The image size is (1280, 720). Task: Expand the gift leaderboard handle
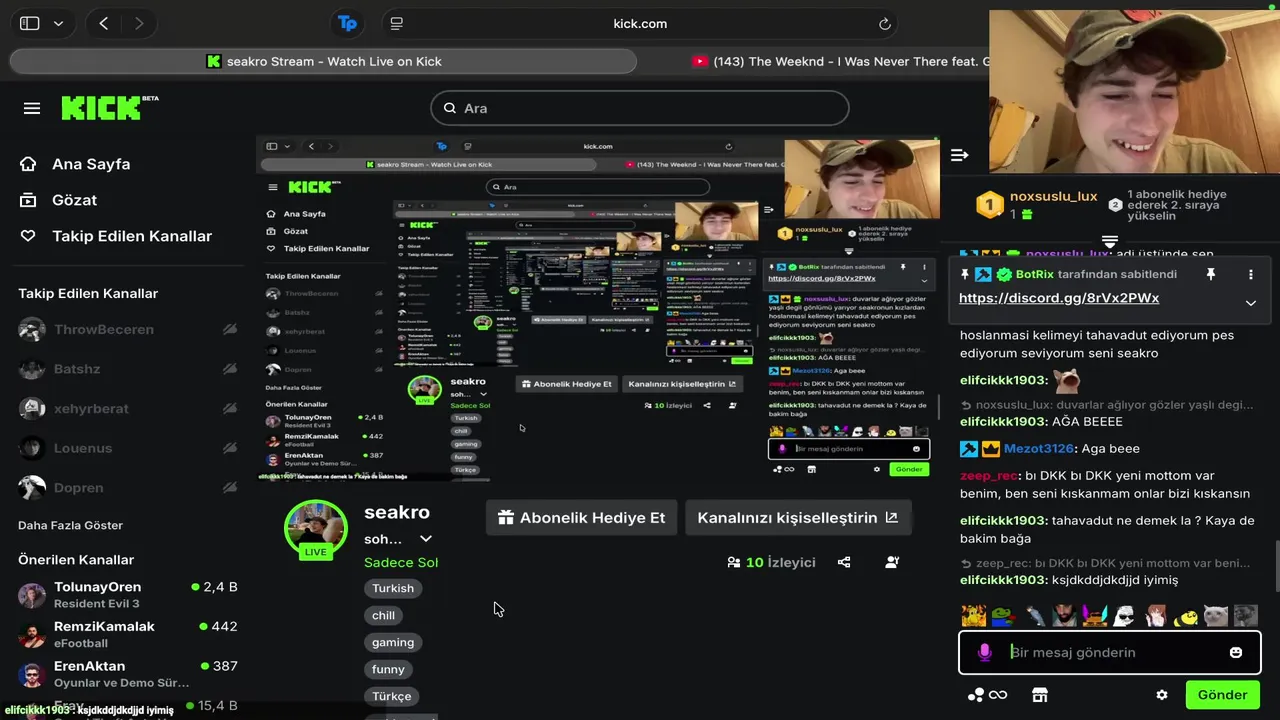pyautogui.click(x=1109, y=242)
